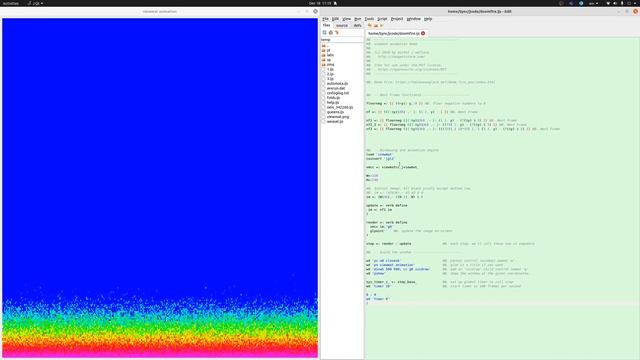Click the 'step =: render @ update' line
Image resolution: width=640 pixels, height=360 pixels.
click(x=389, y=244)
